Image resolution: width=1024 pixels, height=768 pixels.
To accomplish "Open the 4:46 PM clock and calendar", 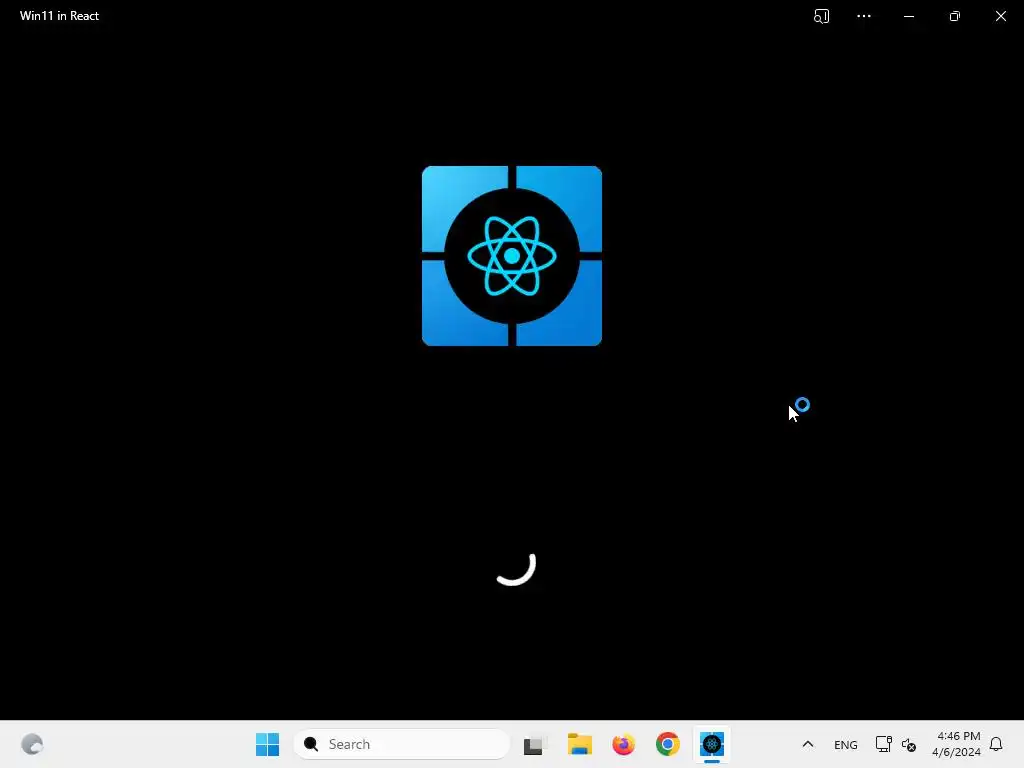I will click(956, 744).
